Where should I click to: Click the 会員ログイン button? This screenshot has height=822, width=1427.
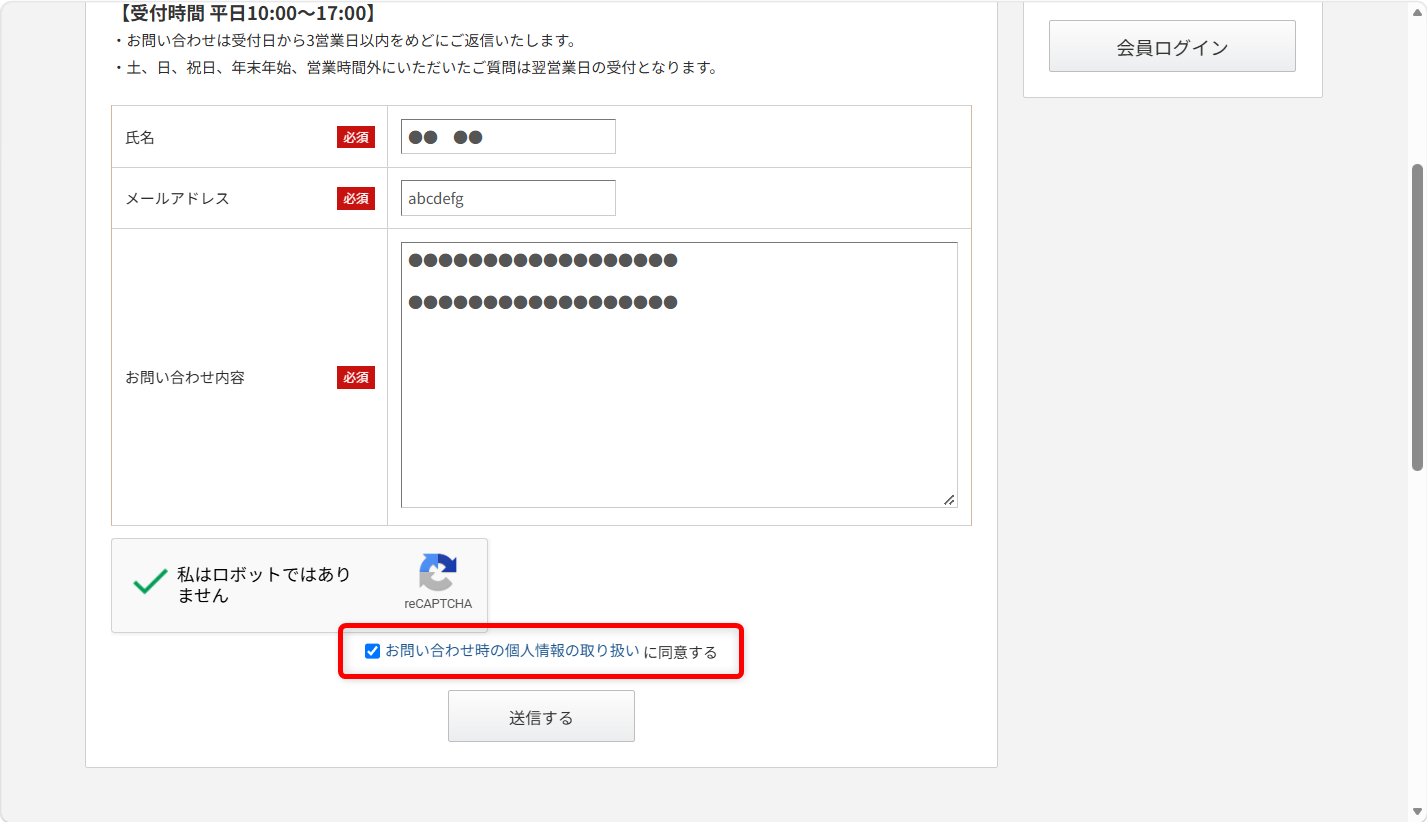point(1172,47)
